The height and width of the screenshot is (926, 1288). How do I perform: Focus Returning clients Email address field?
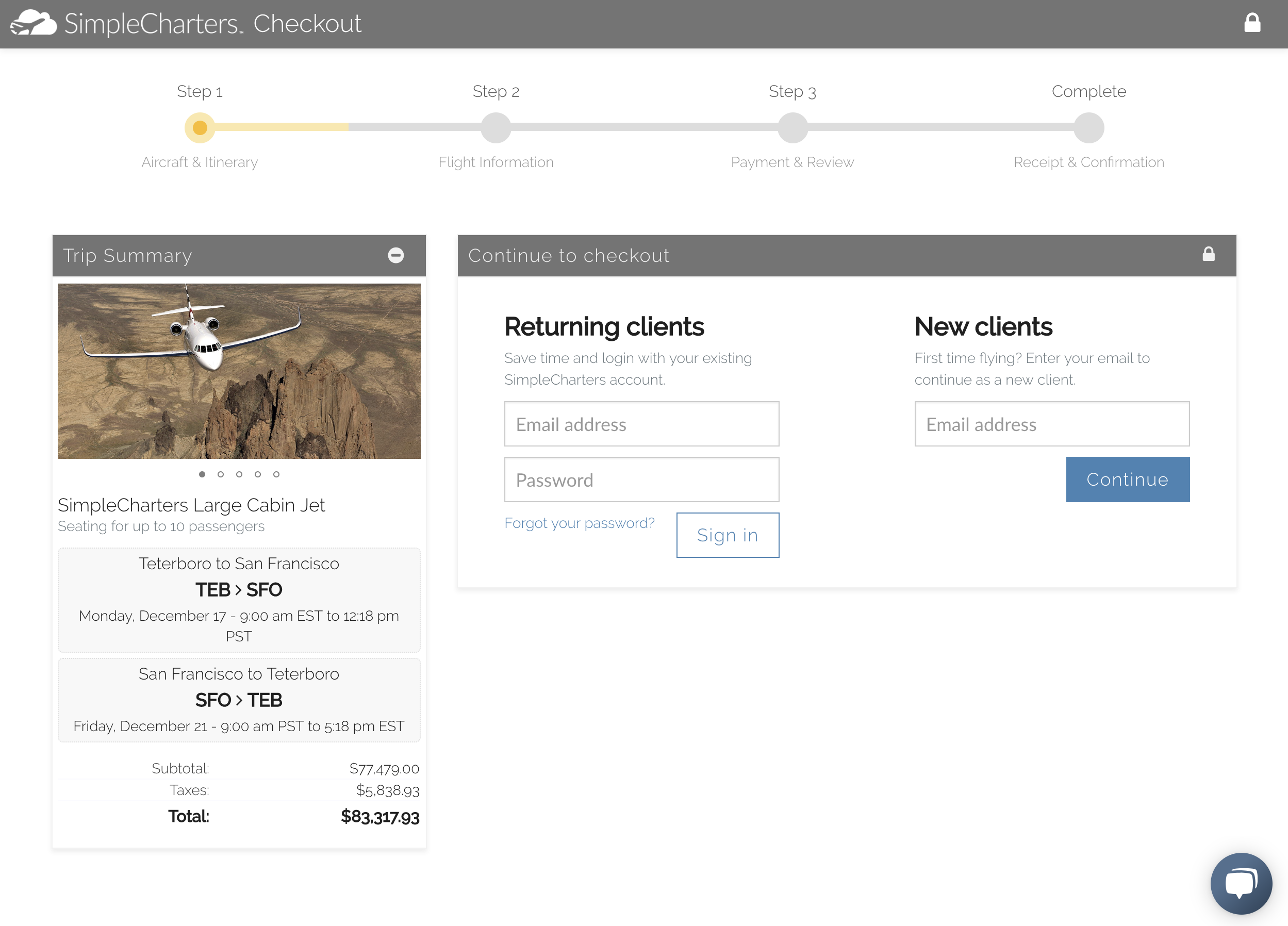(x=642, y=424)
